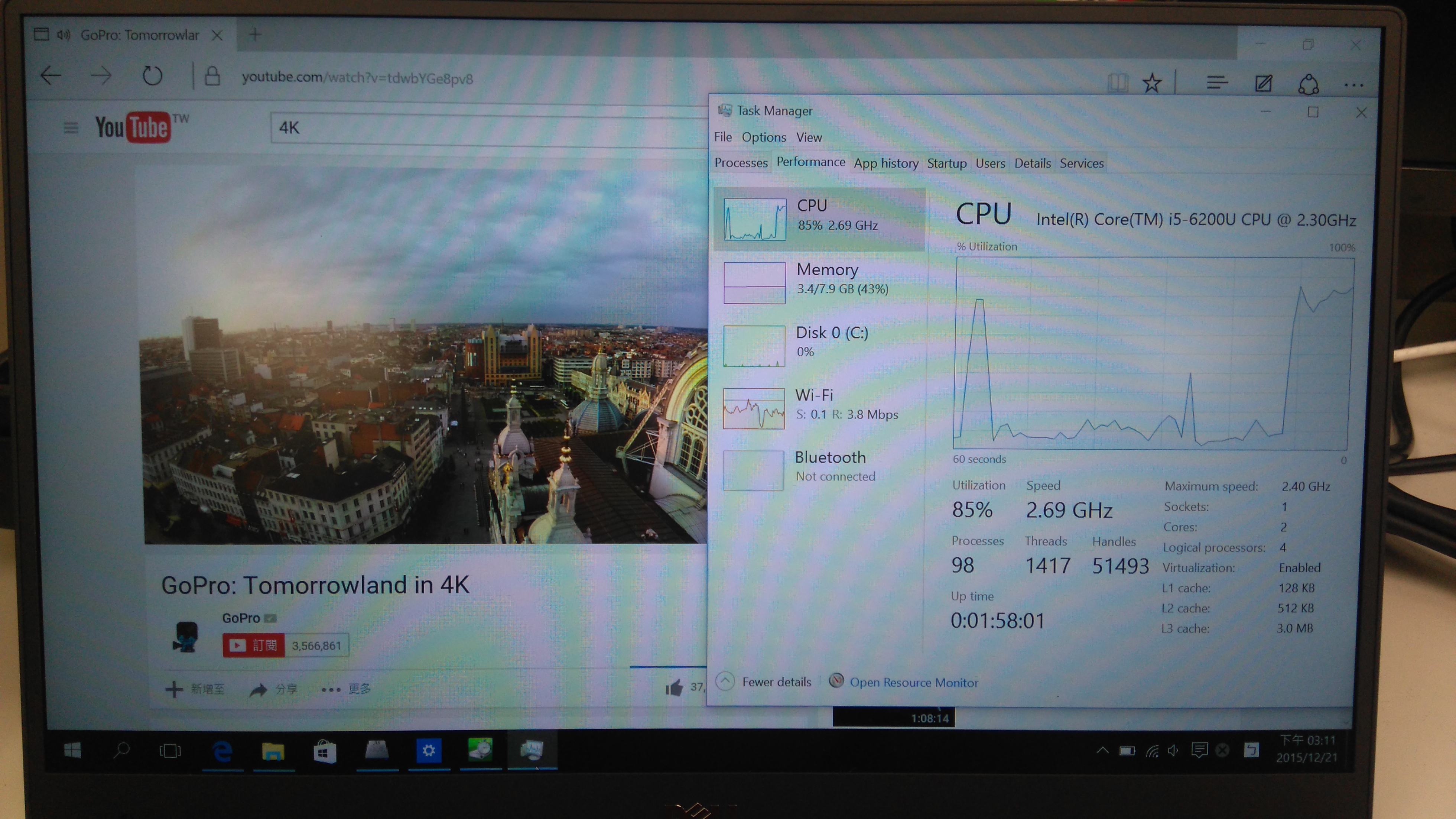1456x819 pixels.
Task: Click the Edge refresh page icon
Action: point(152,76)
